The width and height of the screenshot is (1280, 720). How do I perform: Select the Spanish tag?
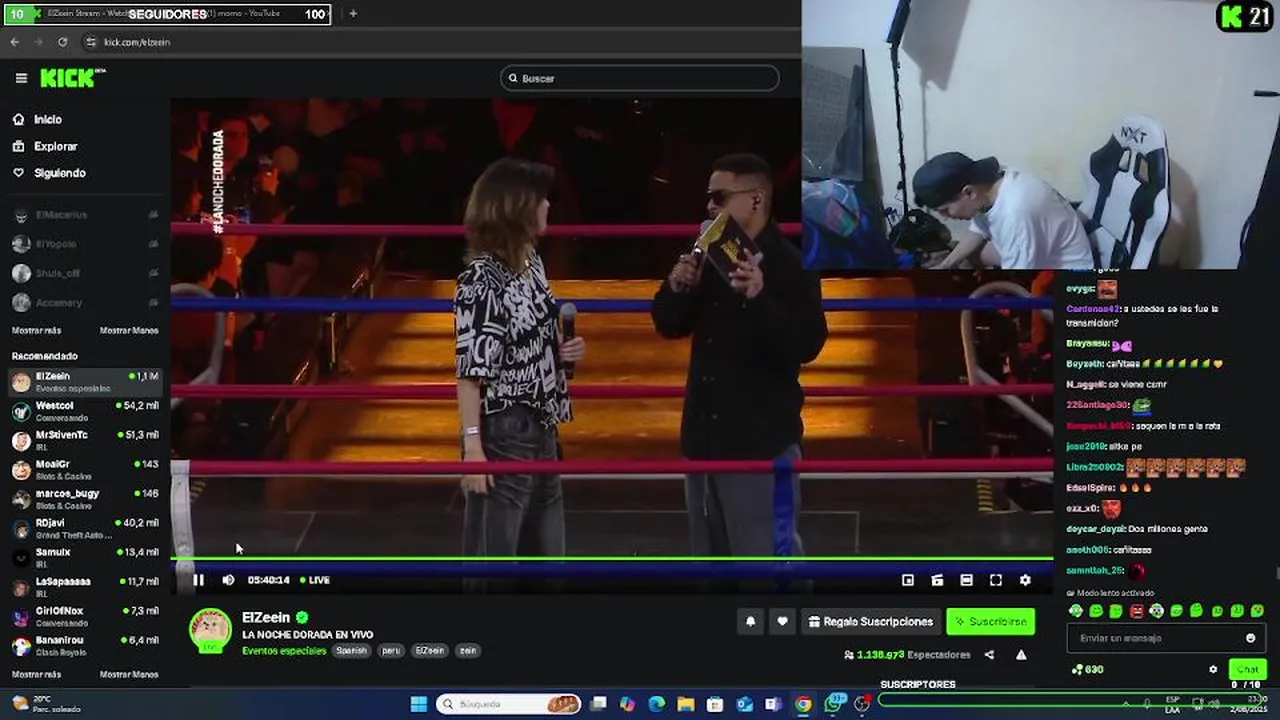click(x=351, y=650)
